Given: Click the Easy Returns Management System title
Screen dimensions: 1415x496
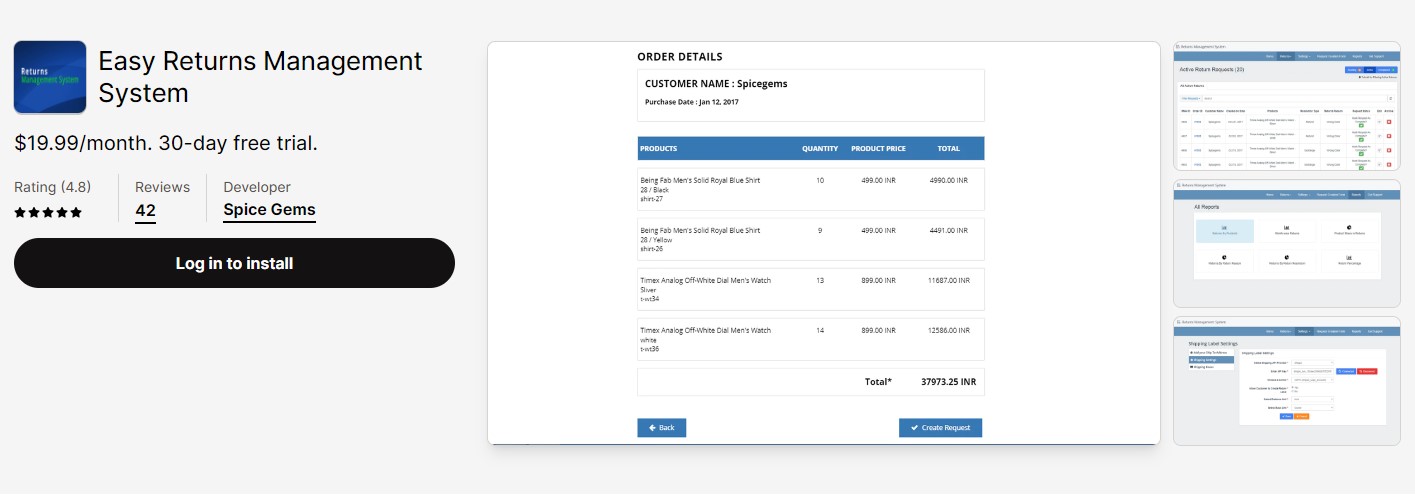Looking at the screenshot, I should tap(260, 77).
